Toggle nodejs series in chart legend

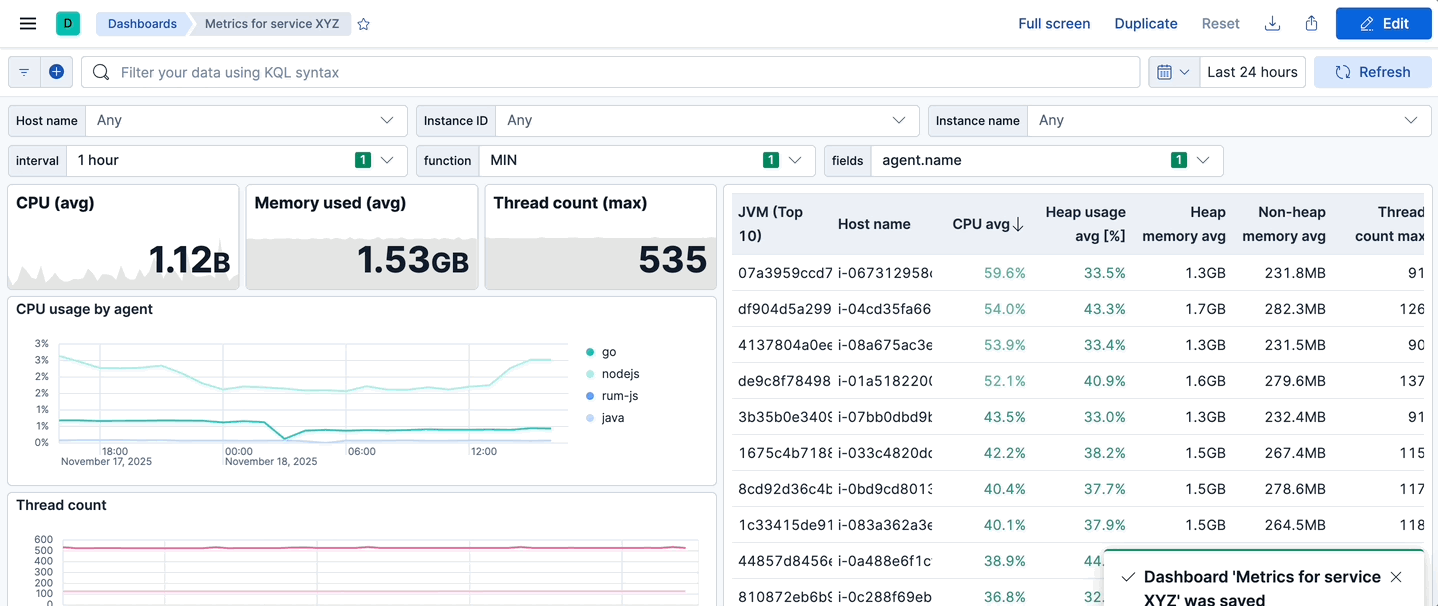619,374
